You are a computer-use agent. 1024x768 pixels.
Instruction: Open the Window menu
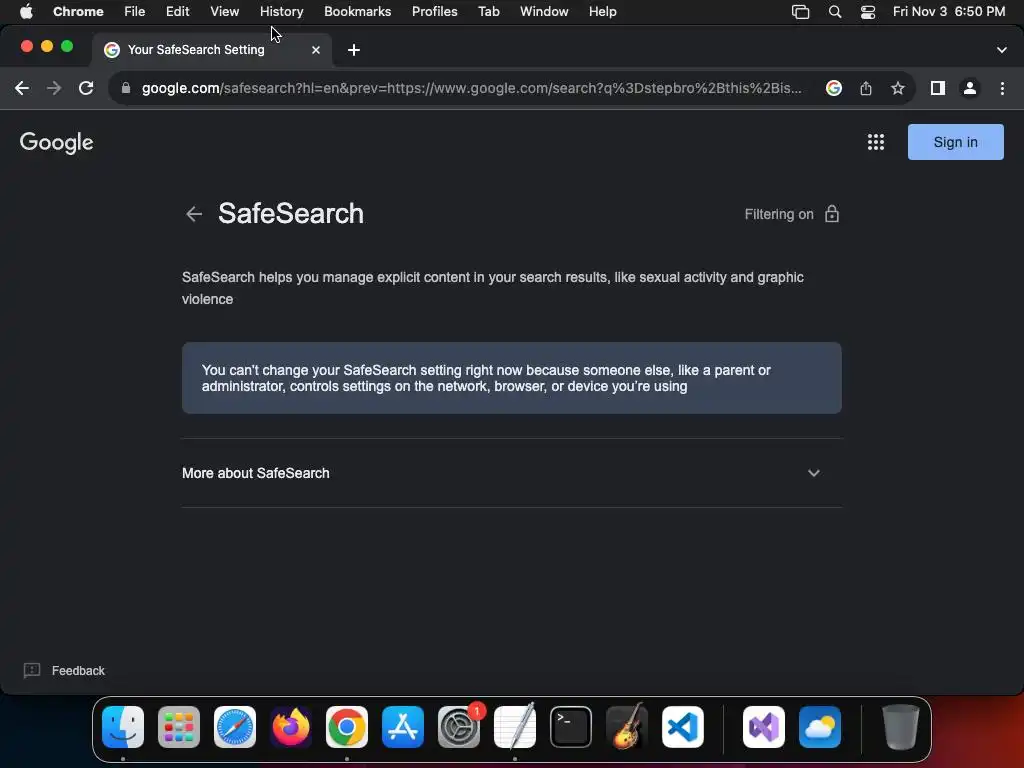[x=544, y=12]
